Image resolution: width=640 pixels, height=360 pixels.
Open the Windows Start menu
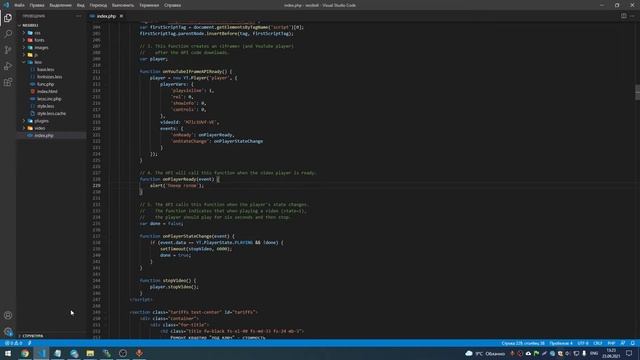coord(8,353)
